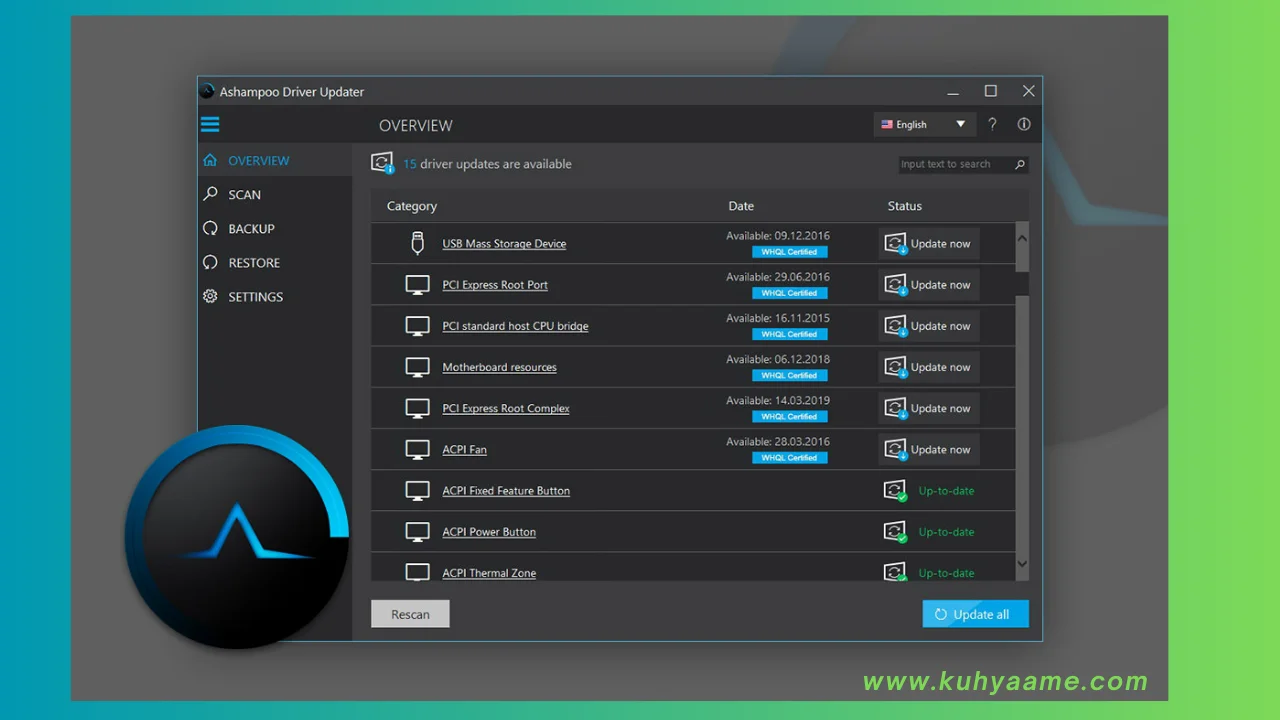Image resolution: width=1280 pixels, height=720 pixels.
Task: Update now PCI standard host CPU bridge
Action: [x=929, y=326]
